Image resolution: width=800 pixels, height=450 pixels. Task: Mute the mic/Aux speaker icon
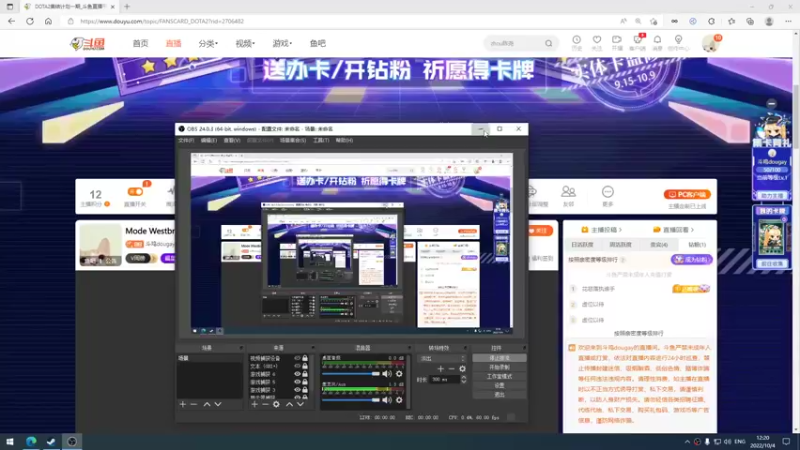click(387, 400)
